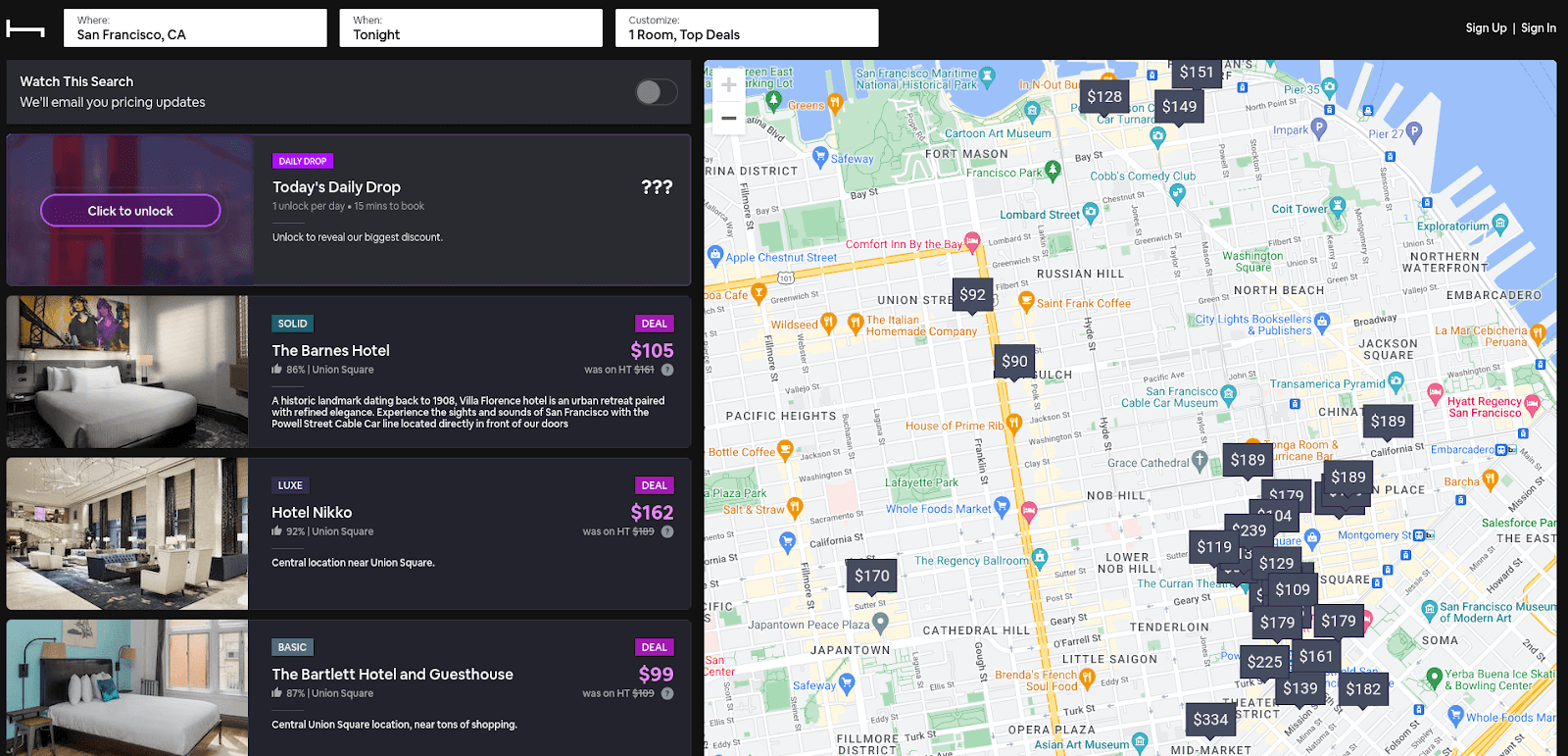Toggle the Watch This Search switch
Viewport: 1568px width, 756px height.
656,92
